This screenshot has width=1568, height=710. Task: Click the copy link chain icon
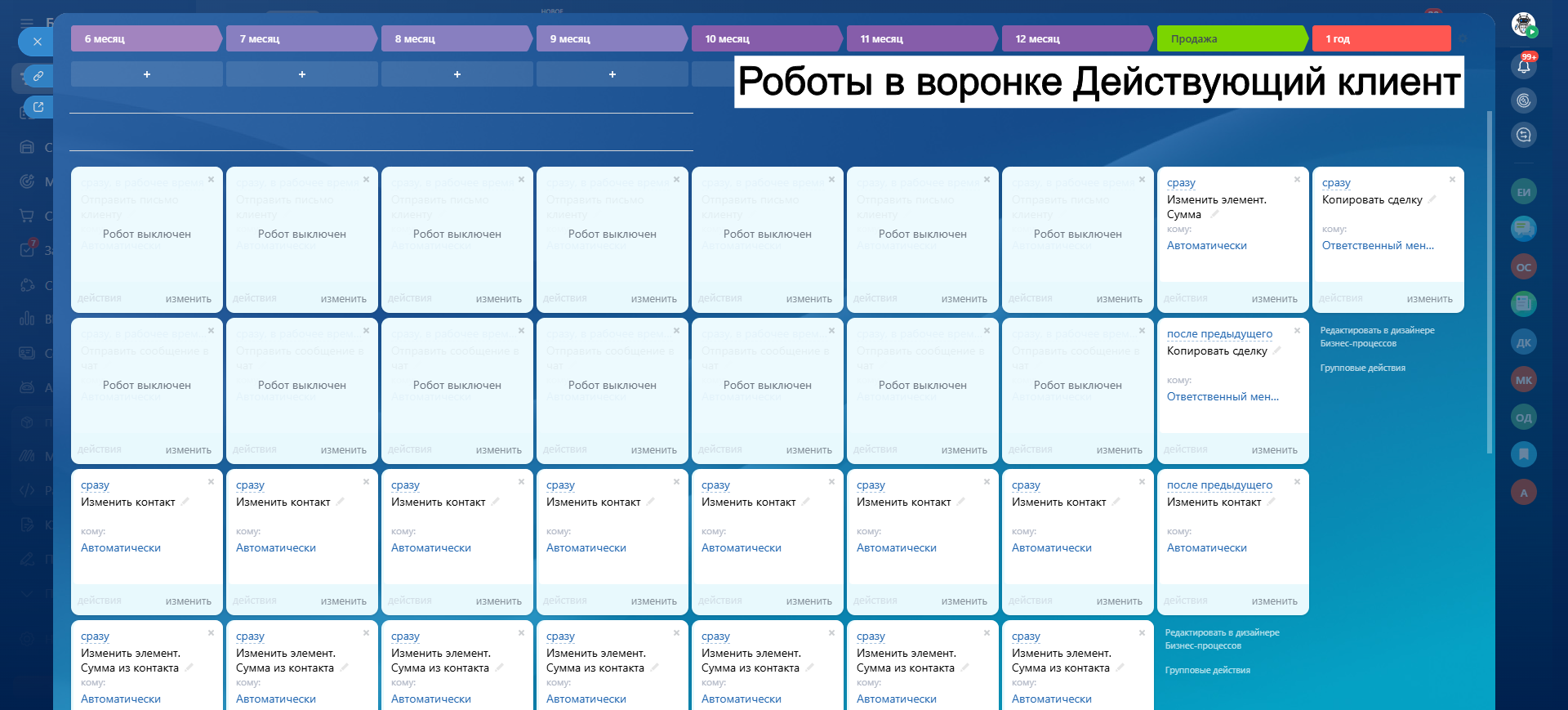click(38, 76)
